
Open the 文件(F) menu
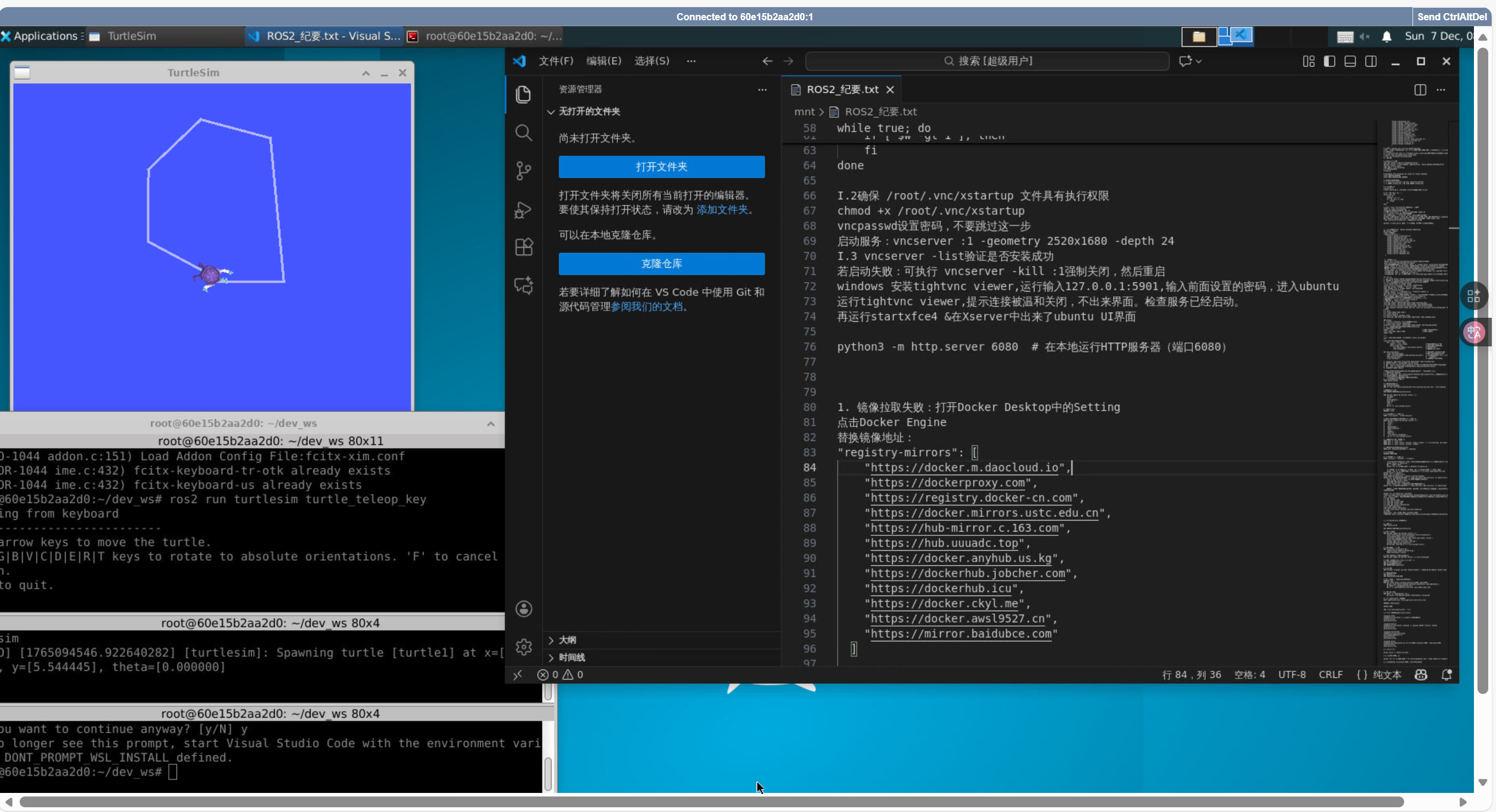555,61
